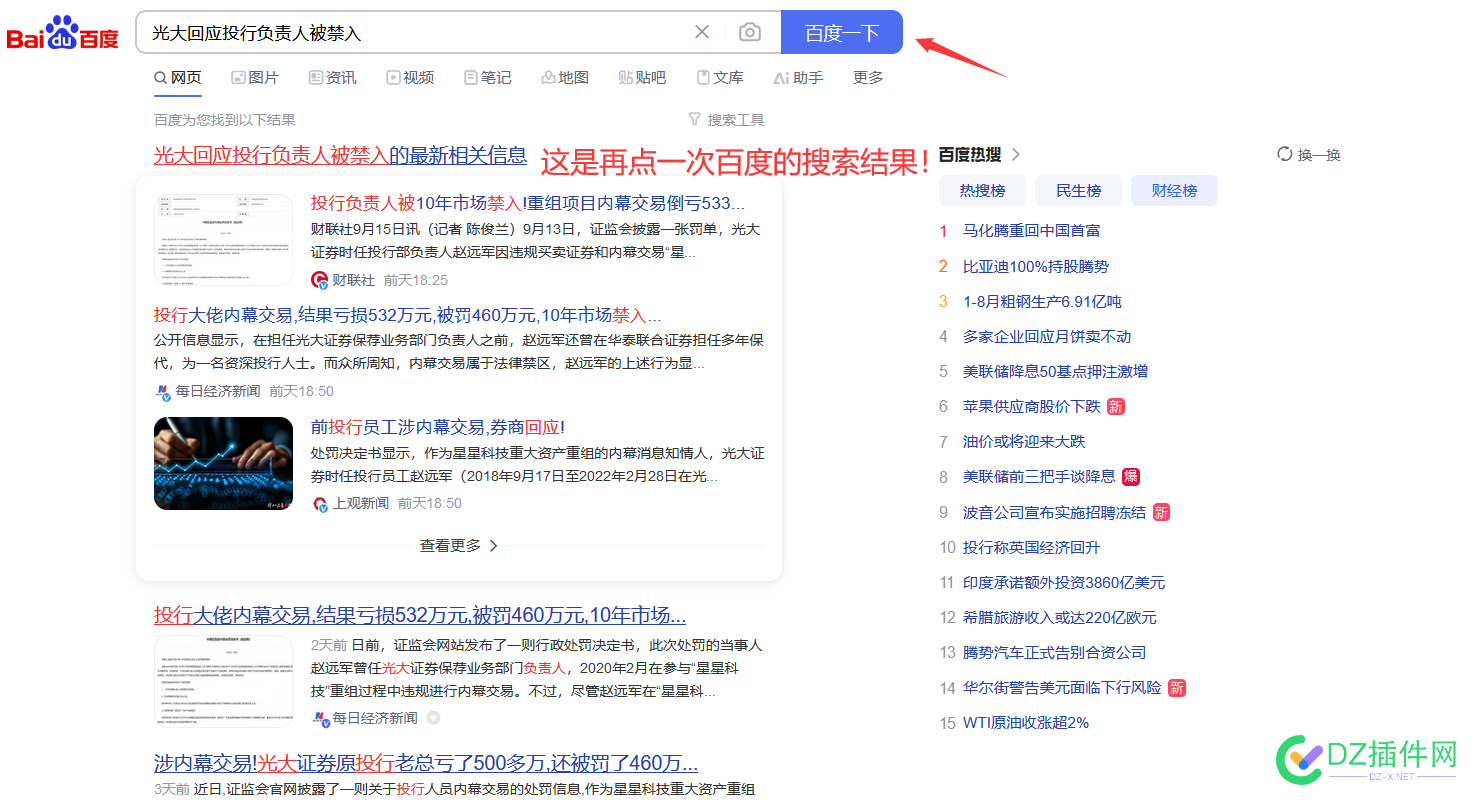
Task: Clear the search box with the X icon
Action: tap(702, 32)
